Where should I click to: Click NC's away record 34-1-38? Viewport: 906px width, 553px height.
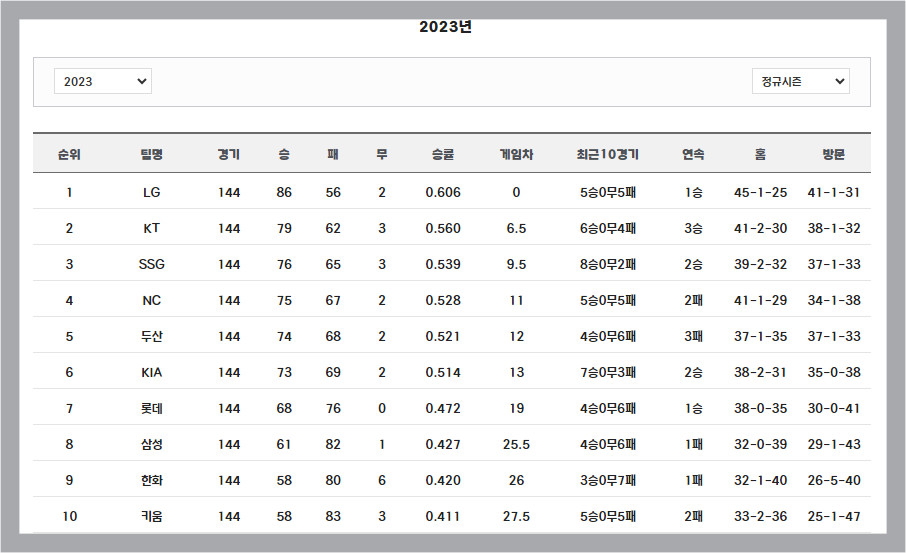point(834,300)
